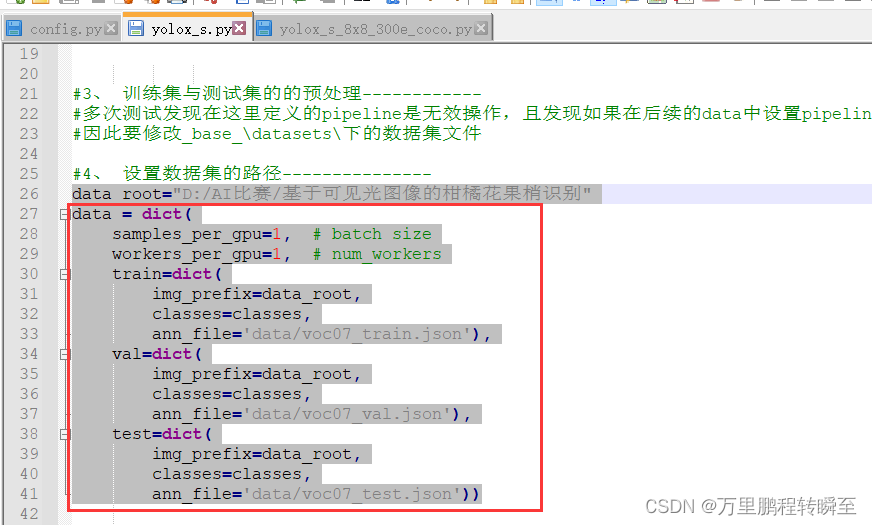Click 'img_prefix=data_root,' on line 39
This screenshot has width=872, height=525.
257,454
